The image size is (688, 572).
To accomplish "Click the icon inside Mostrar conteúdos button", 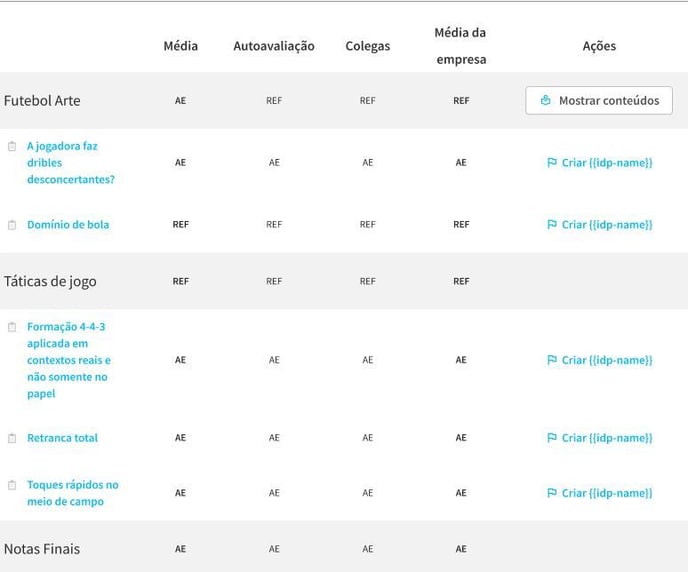I will [x=545, y=100].
